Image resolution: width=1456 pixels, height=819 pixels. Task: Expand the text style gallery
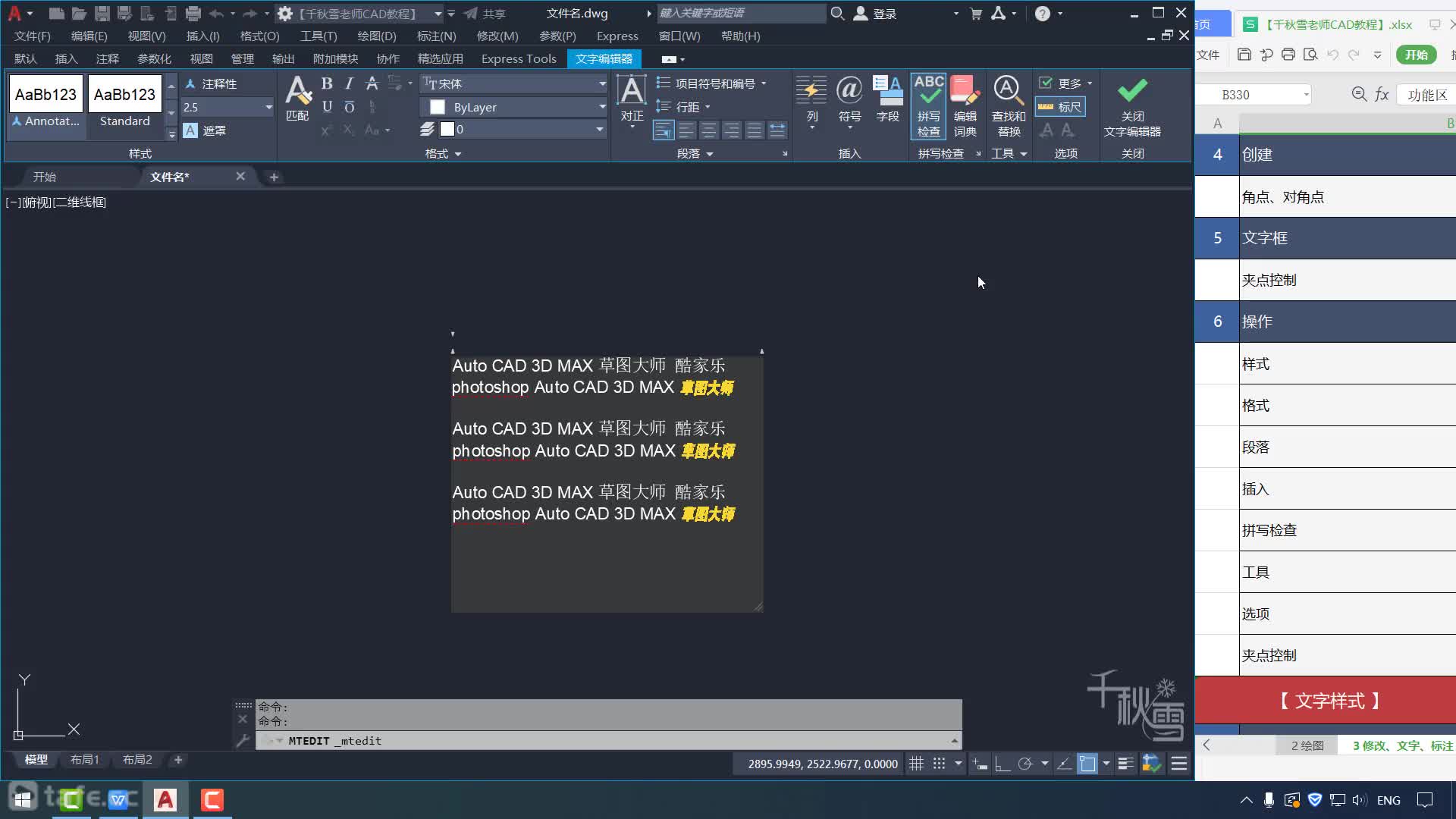(171, 134)
